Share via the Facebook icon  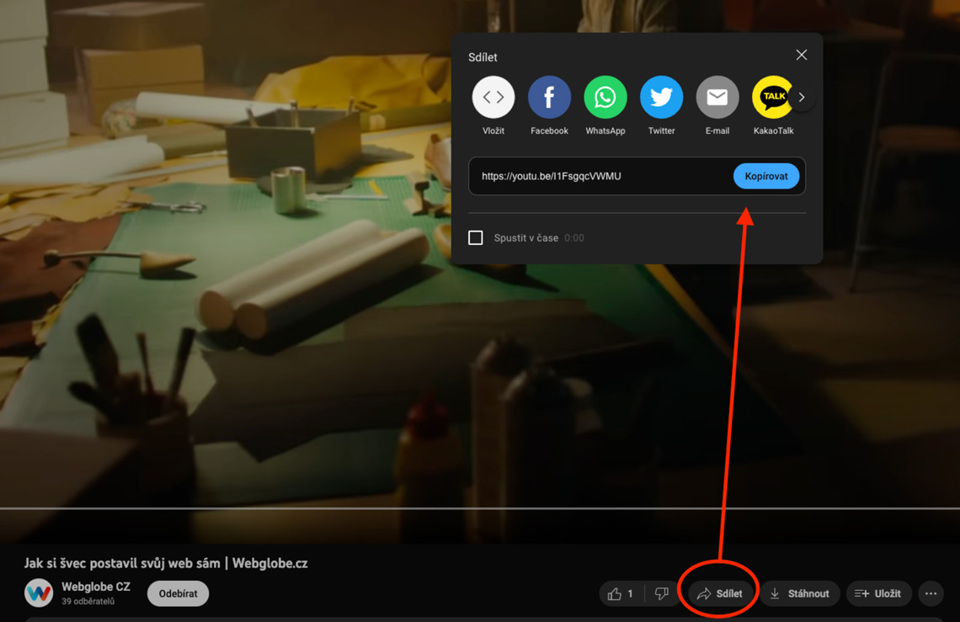(549, 97)
